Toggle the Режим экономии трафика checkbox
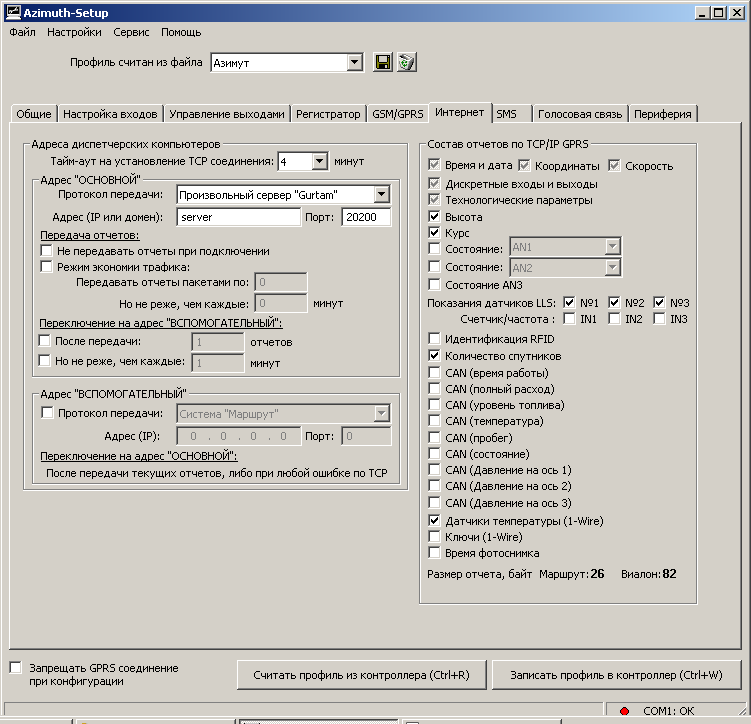The image size is (751, 724). point(46,267)
